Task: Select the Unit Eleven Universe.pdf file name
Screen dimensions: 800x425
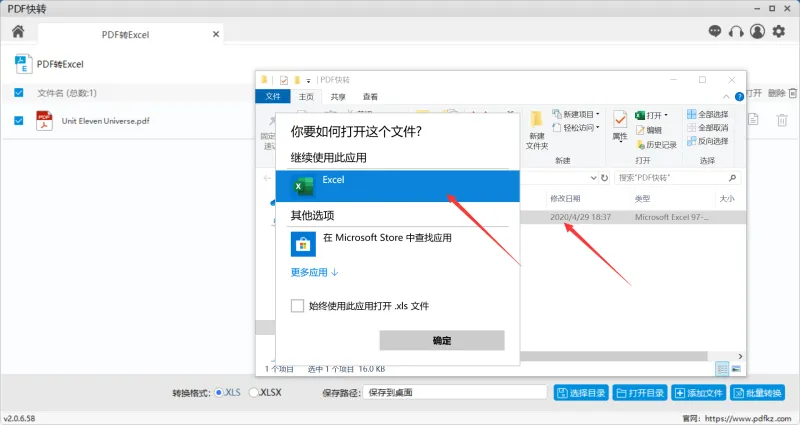Action: click(106, 121)
